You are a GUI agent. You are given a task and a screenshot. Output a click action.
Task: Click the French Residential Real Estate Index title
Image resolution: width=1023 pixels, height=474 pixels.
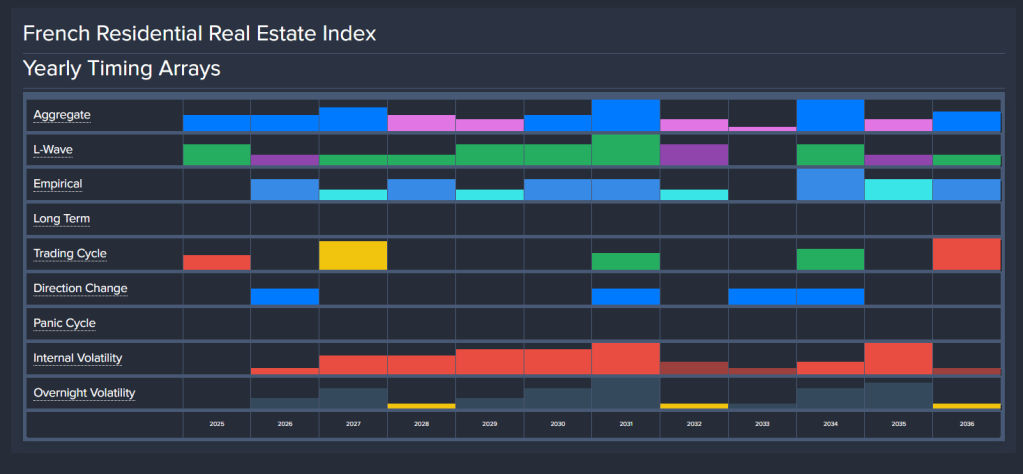click(200, 33)
